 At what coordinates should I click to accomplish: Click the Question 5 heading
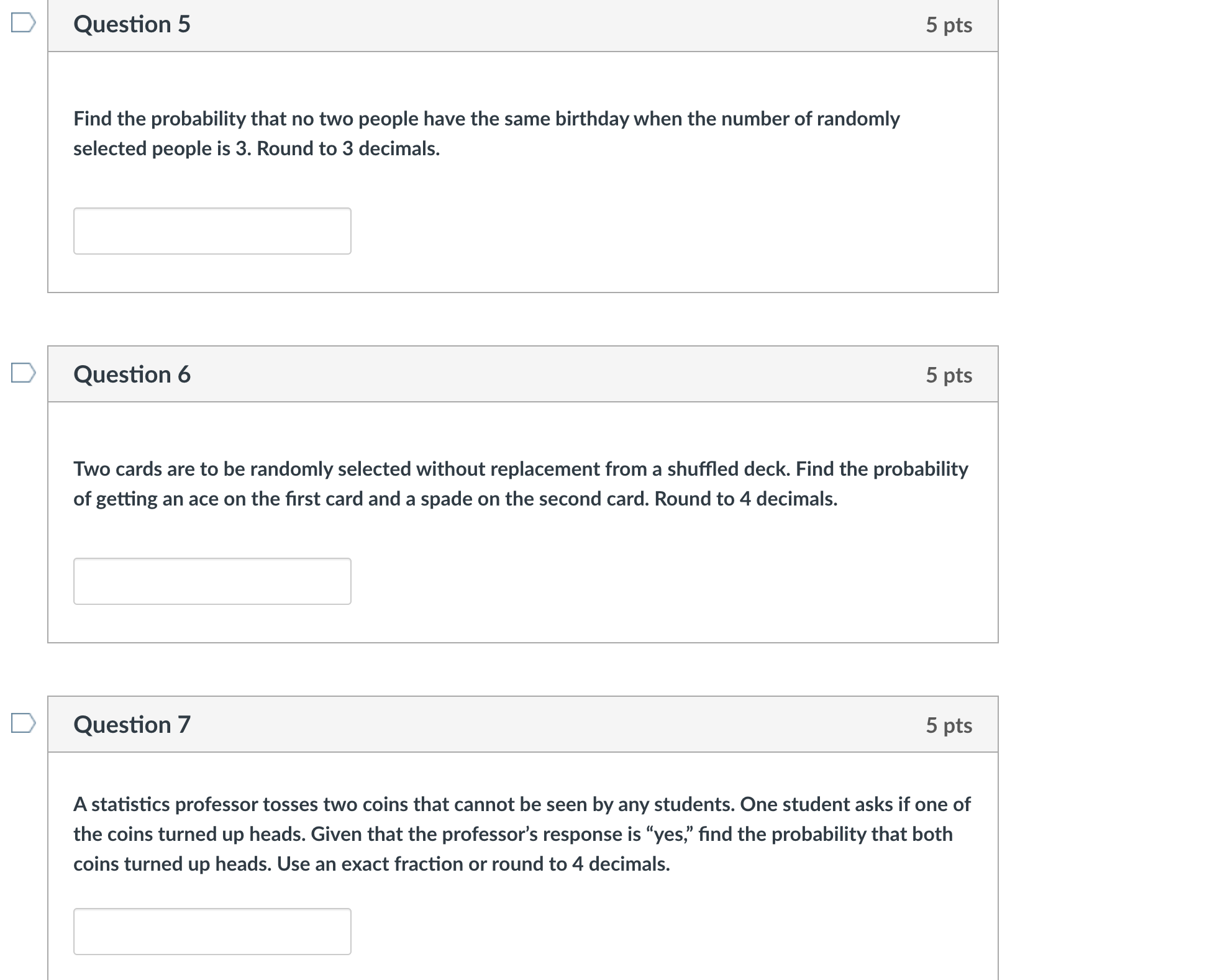(x=132, y=24)
